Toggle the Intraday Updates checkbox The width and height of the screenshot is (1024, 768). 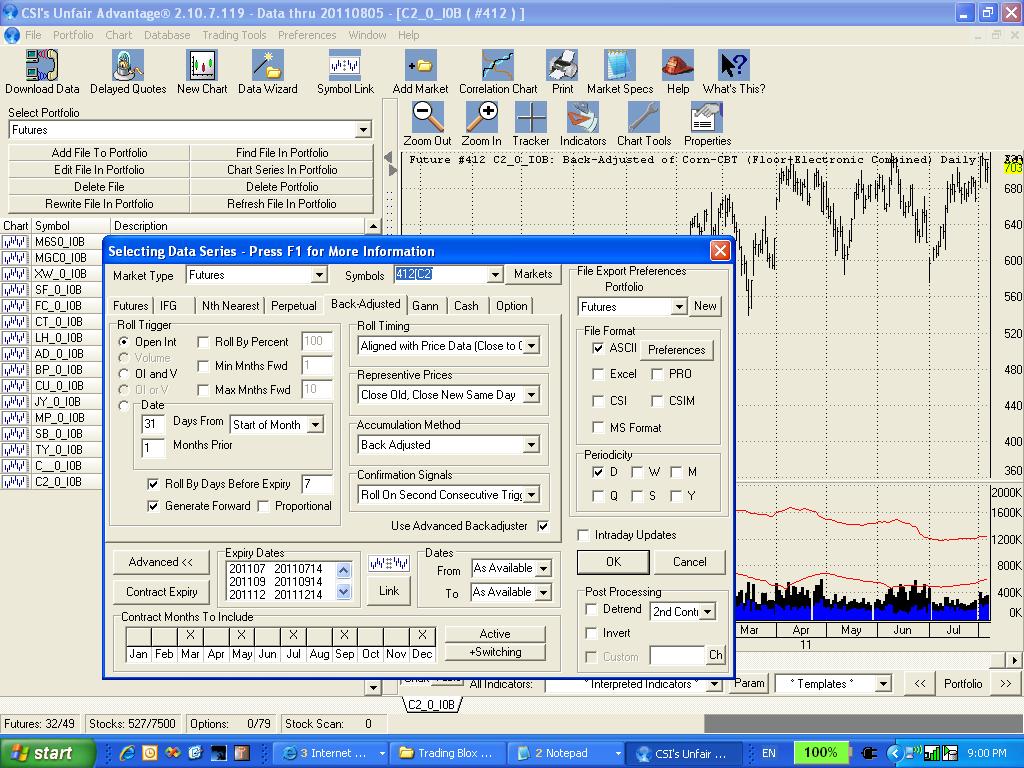coord(584,535)
